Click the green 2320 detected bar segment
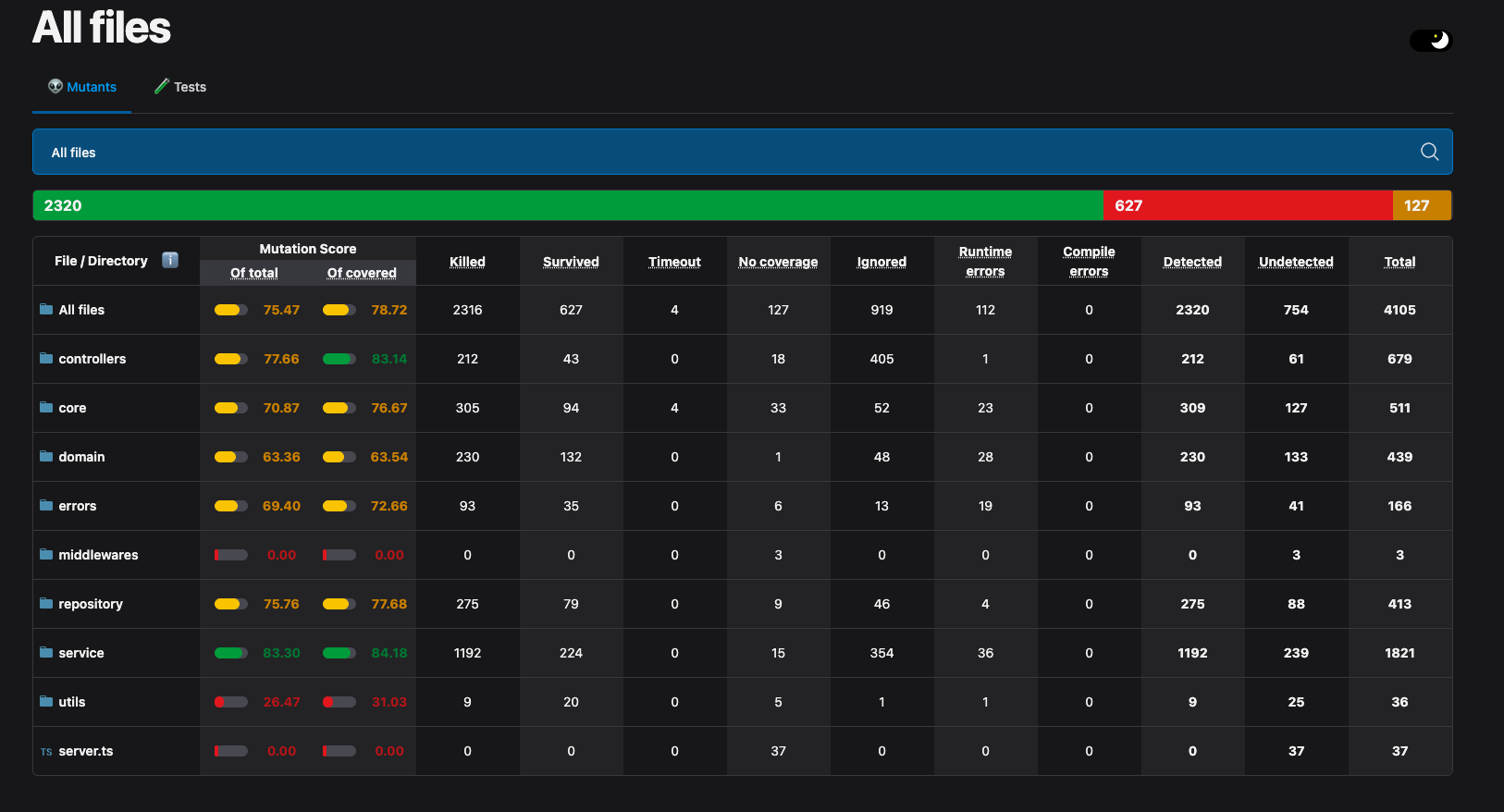 point(568,205)
